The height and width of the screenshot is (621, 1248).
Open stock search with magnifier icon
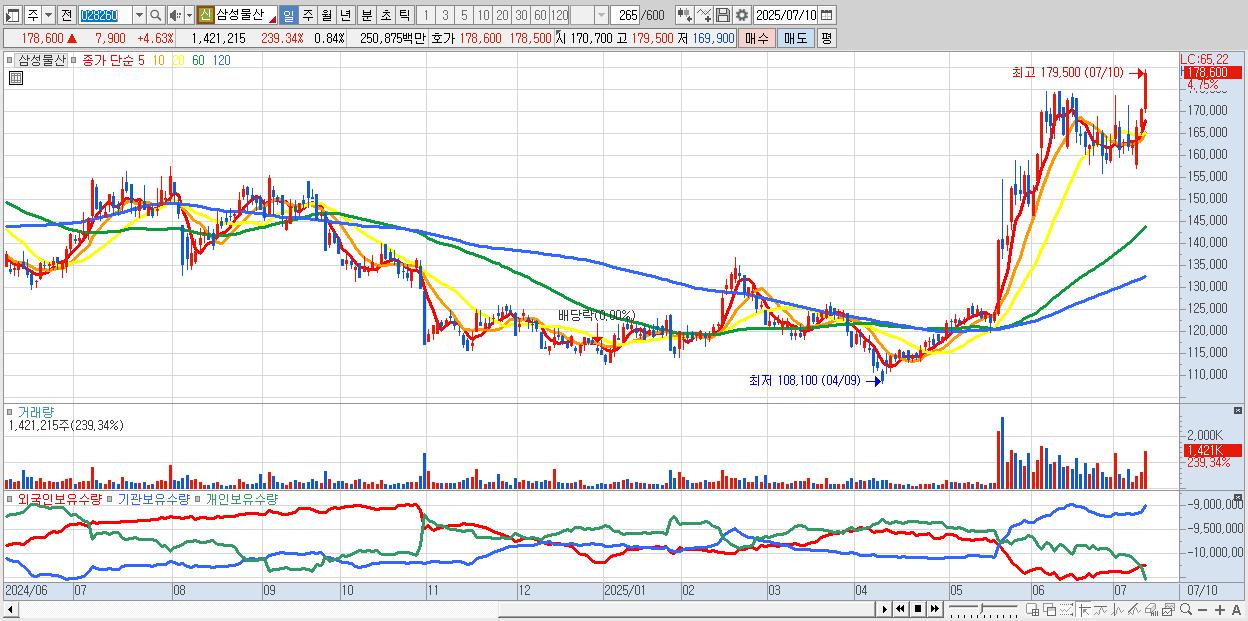coord(155,15)
